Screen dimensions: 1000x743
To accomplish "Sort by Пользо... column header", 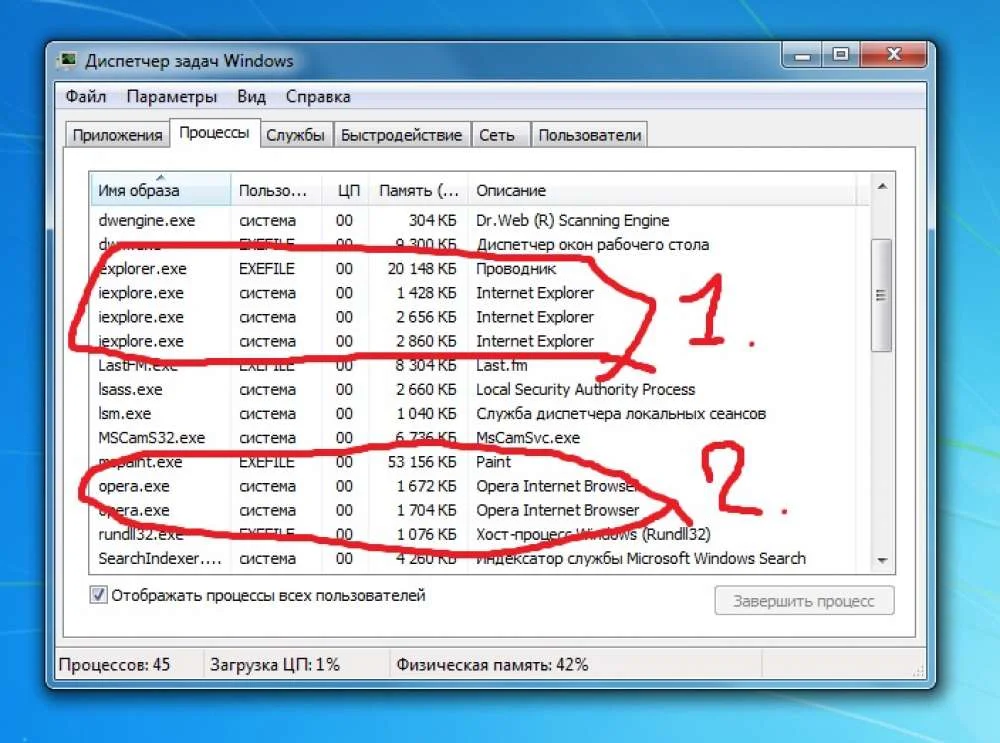I will pos(276,190).
